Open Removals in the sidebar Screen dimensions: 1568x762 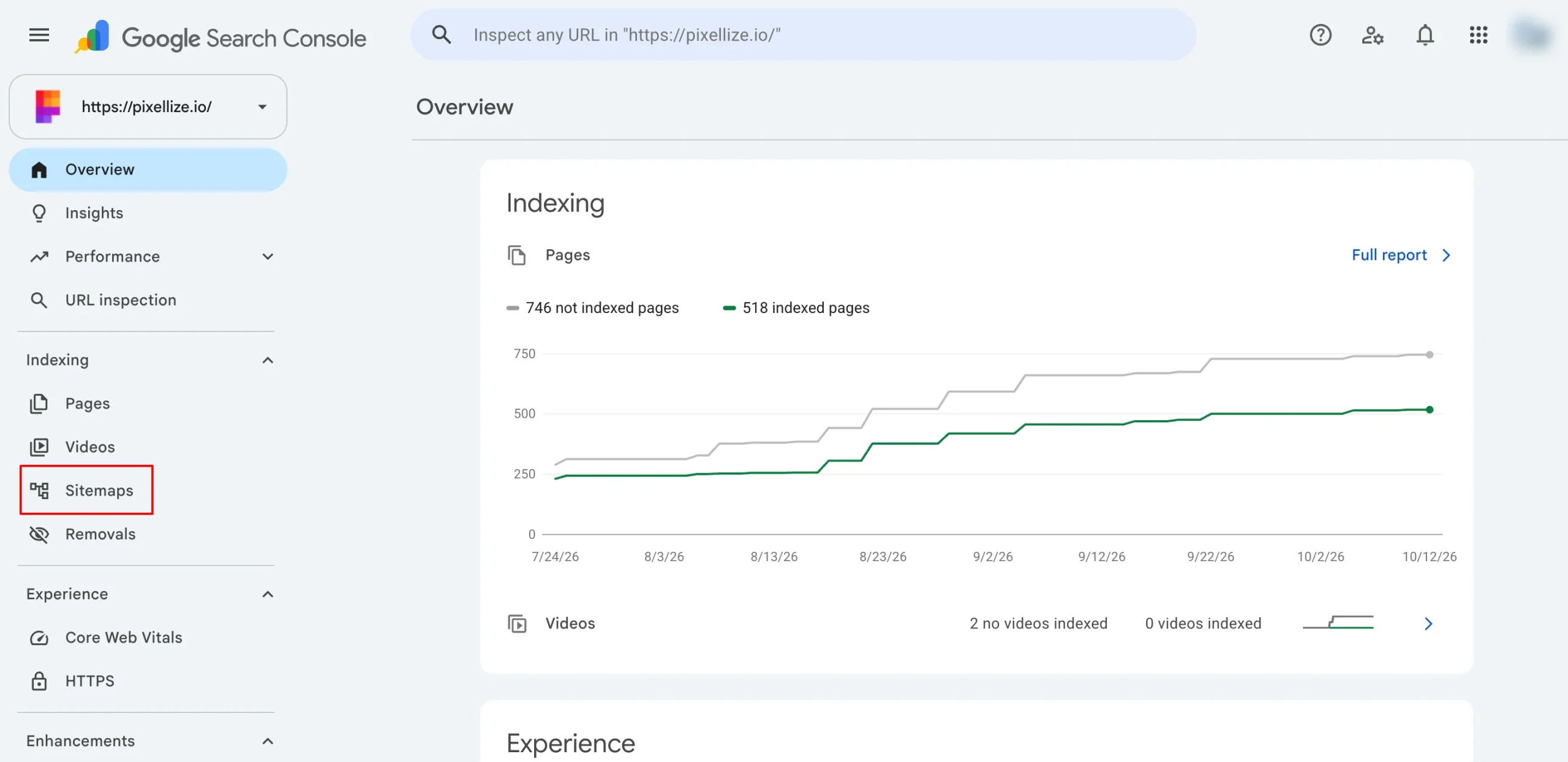[148, 534]
